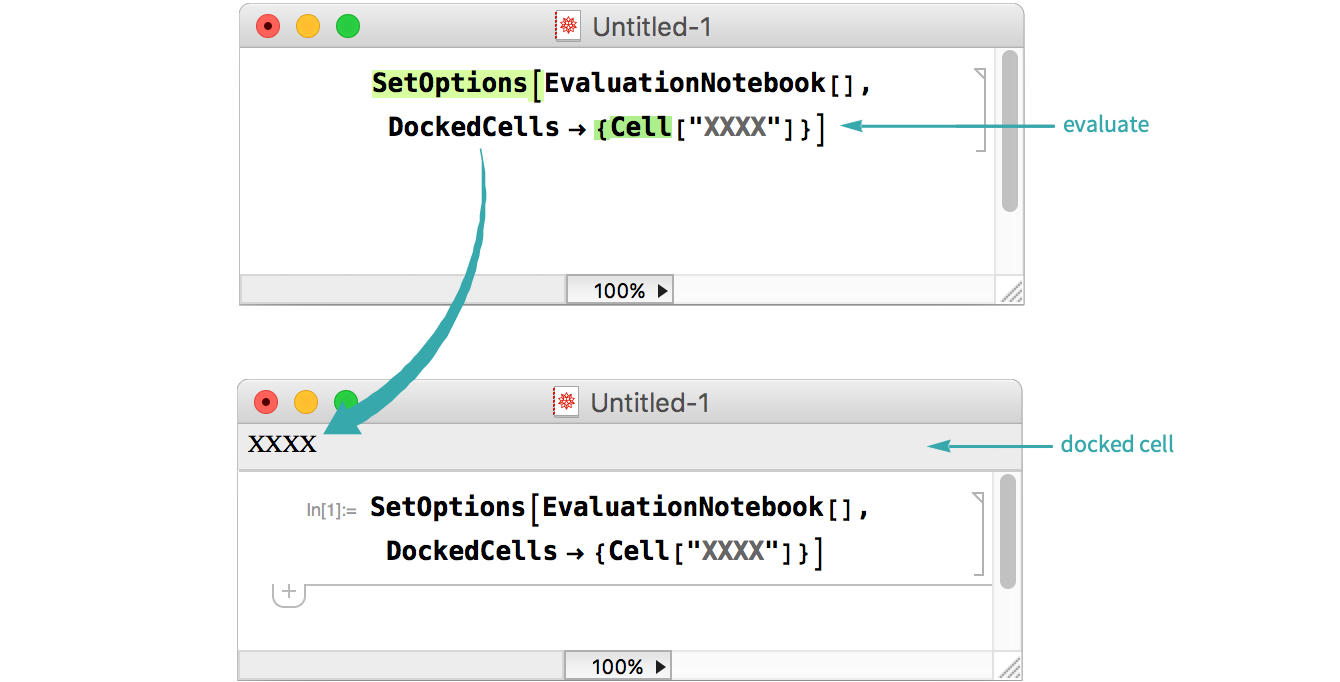Screen dimensions: 1340x682
Task: Minimize the notebook with highlighted SetOptions code
Action: point(308,27)
